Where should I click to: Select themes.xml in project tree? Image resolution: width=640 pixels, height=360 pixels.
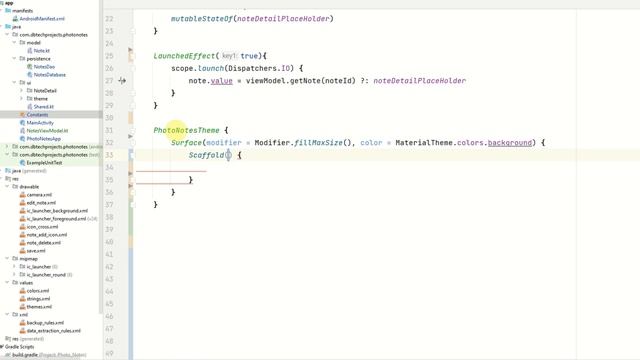(39, 307)
